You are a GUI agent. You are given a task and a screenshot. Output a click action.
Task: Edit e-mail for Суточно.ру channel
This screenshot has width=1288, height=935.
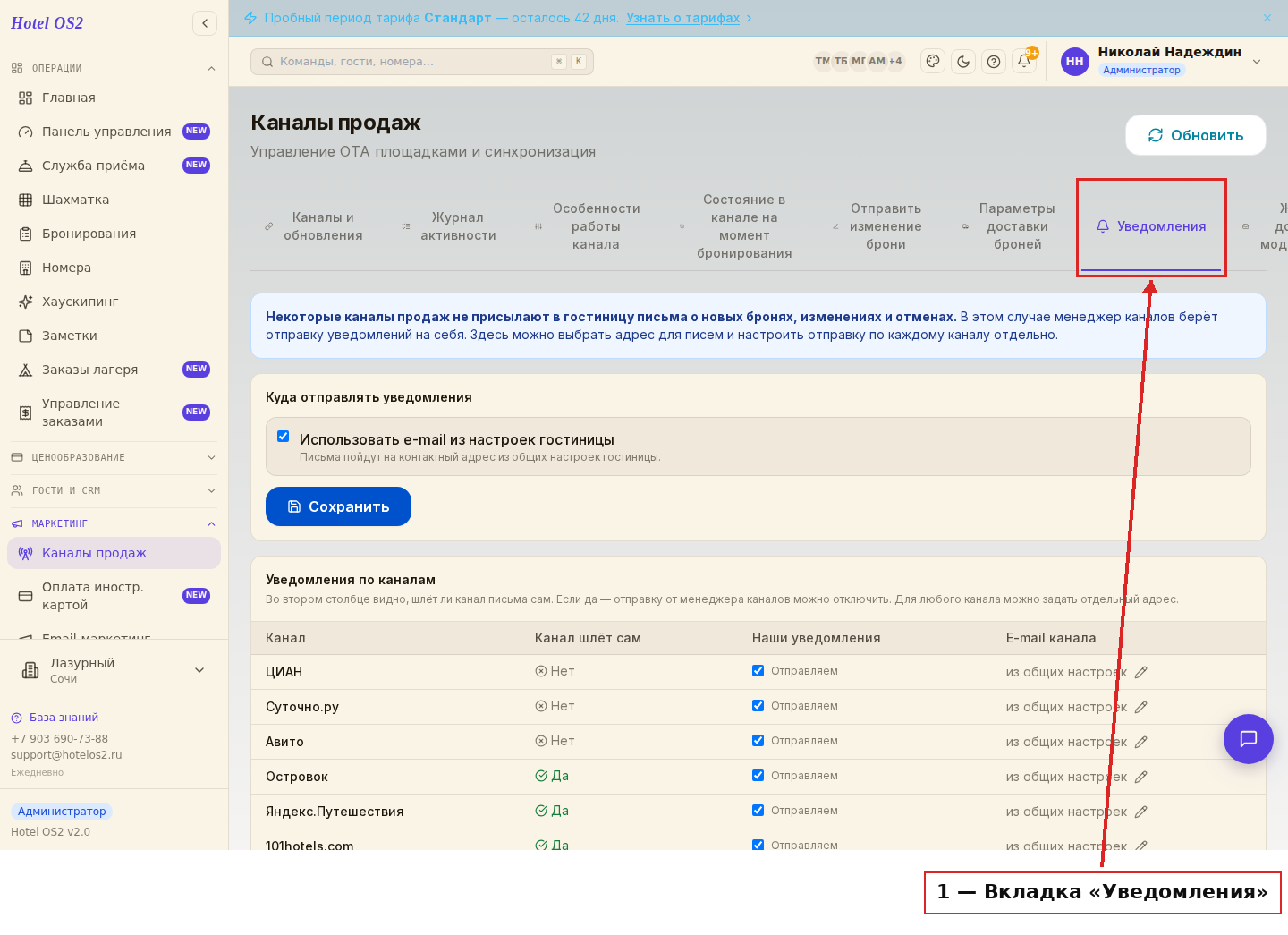(1141, 707)
